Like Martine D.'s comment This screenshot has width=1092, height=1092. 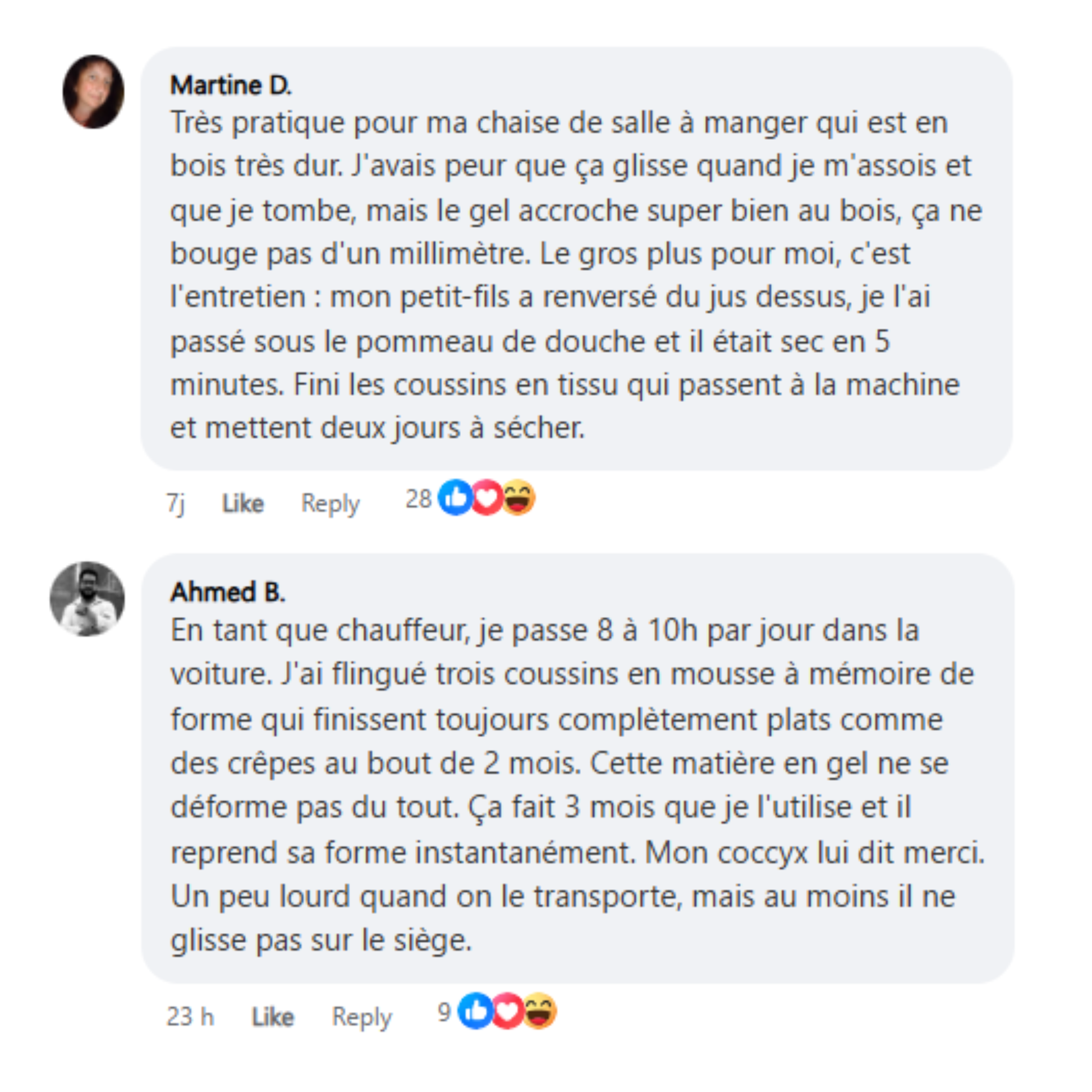pyautogui.click(x=242, y=503)
